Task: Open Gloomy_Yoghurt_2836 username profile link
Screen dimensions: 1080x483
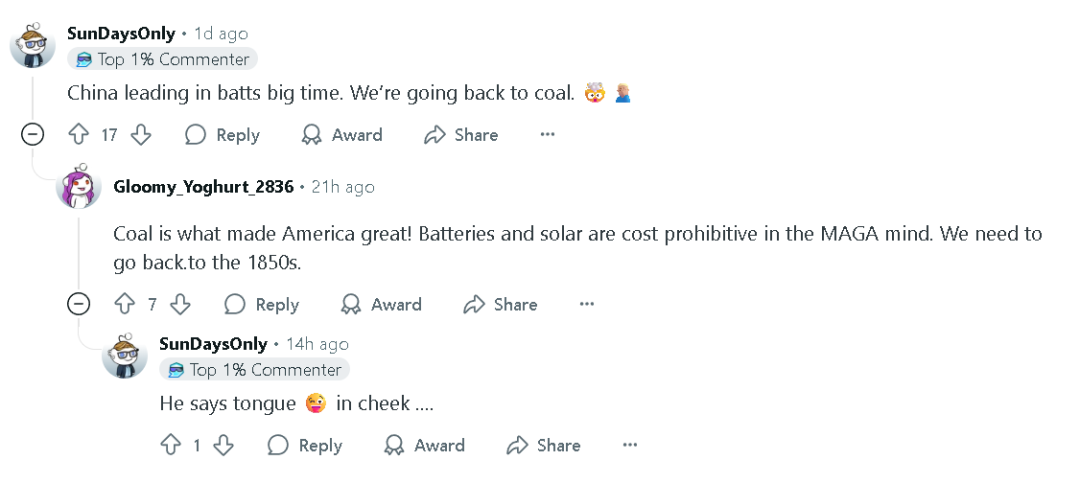Action: pyautogui.click(x=203, y=187)
